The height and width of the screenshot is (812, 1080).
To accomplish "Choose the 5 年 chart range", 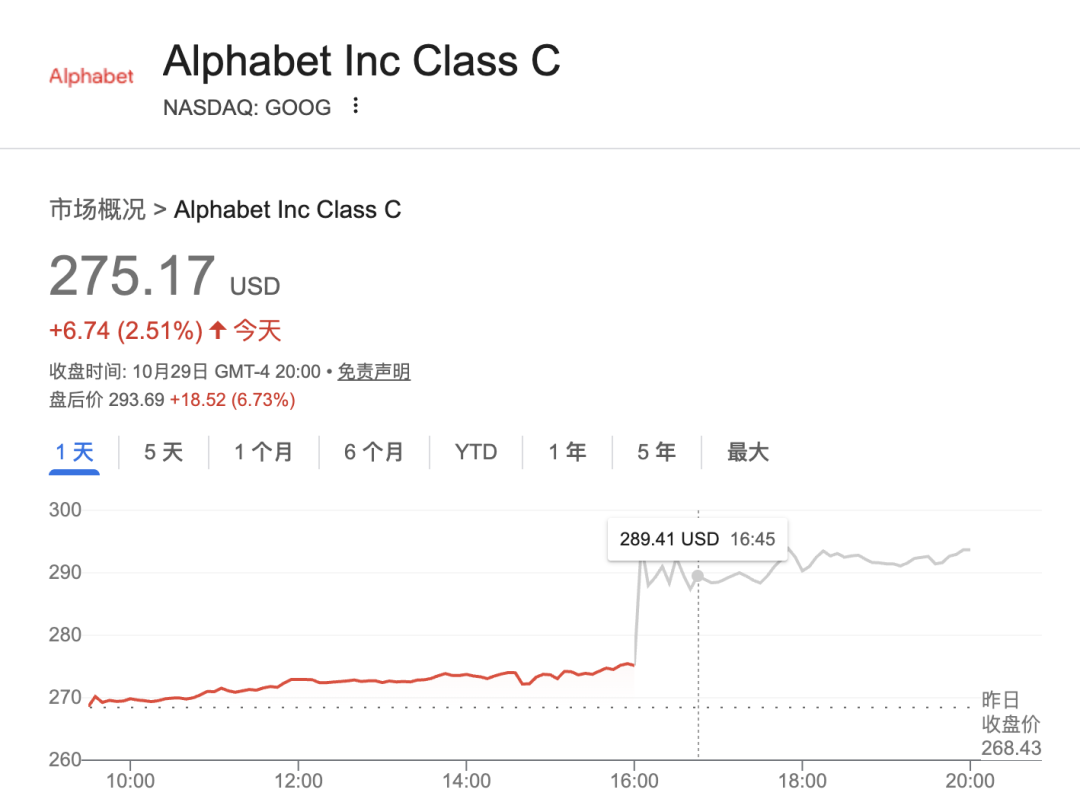I will [x=656, y=452].
